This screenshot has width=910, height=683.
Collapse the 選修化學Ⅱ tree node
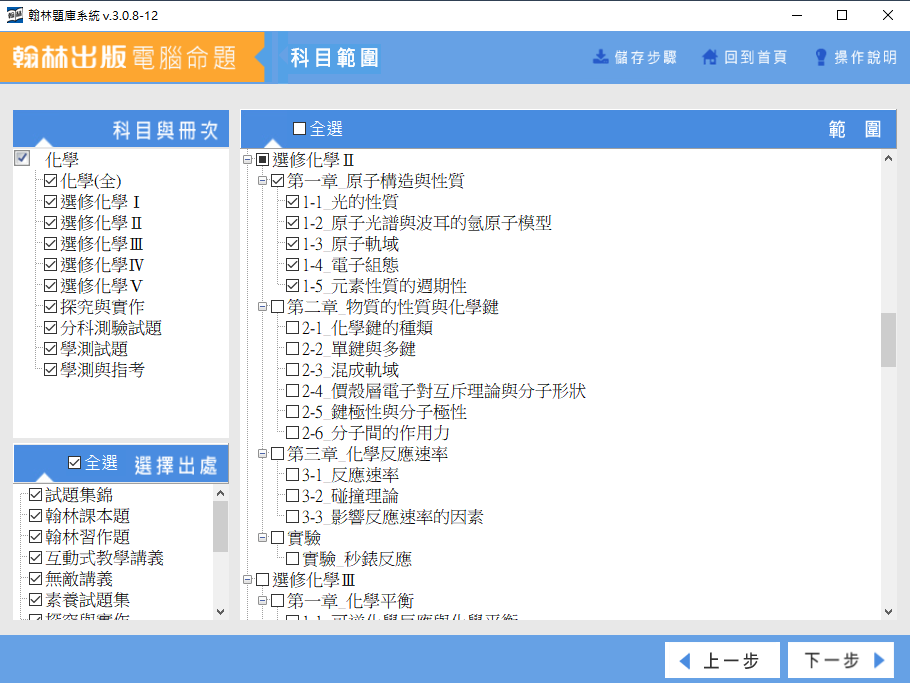(247, 160)
